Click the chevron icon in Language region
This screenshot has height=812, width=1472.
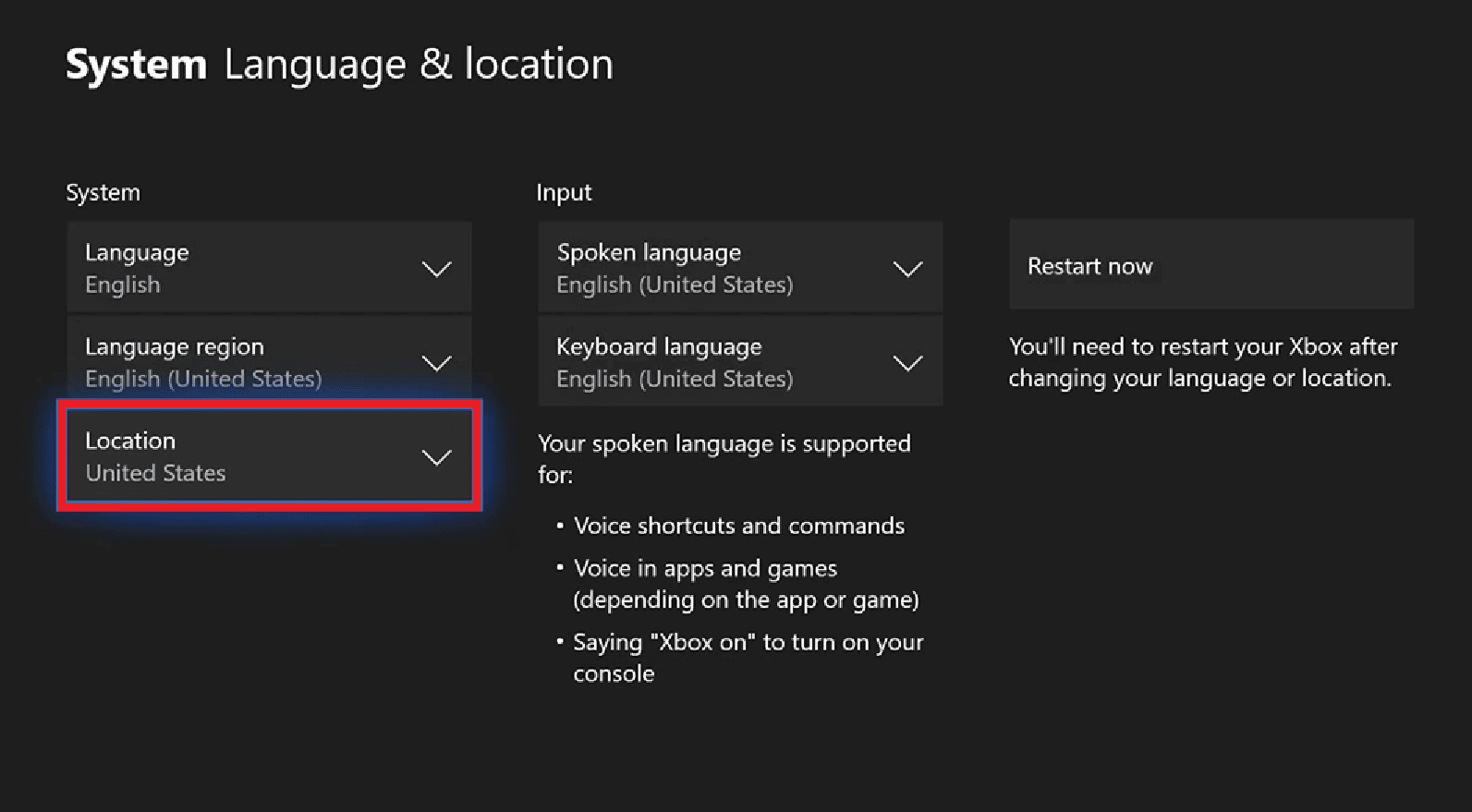click(436, 363)
